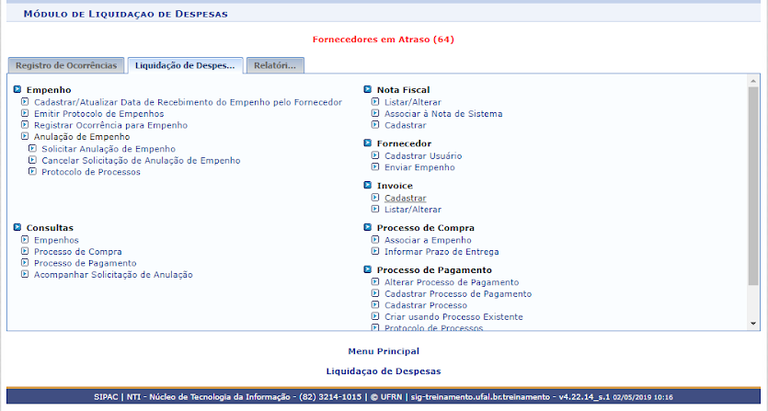768x411 pixels.
Task: Open the Associar a Empenho link
Action: pos(428,240)
